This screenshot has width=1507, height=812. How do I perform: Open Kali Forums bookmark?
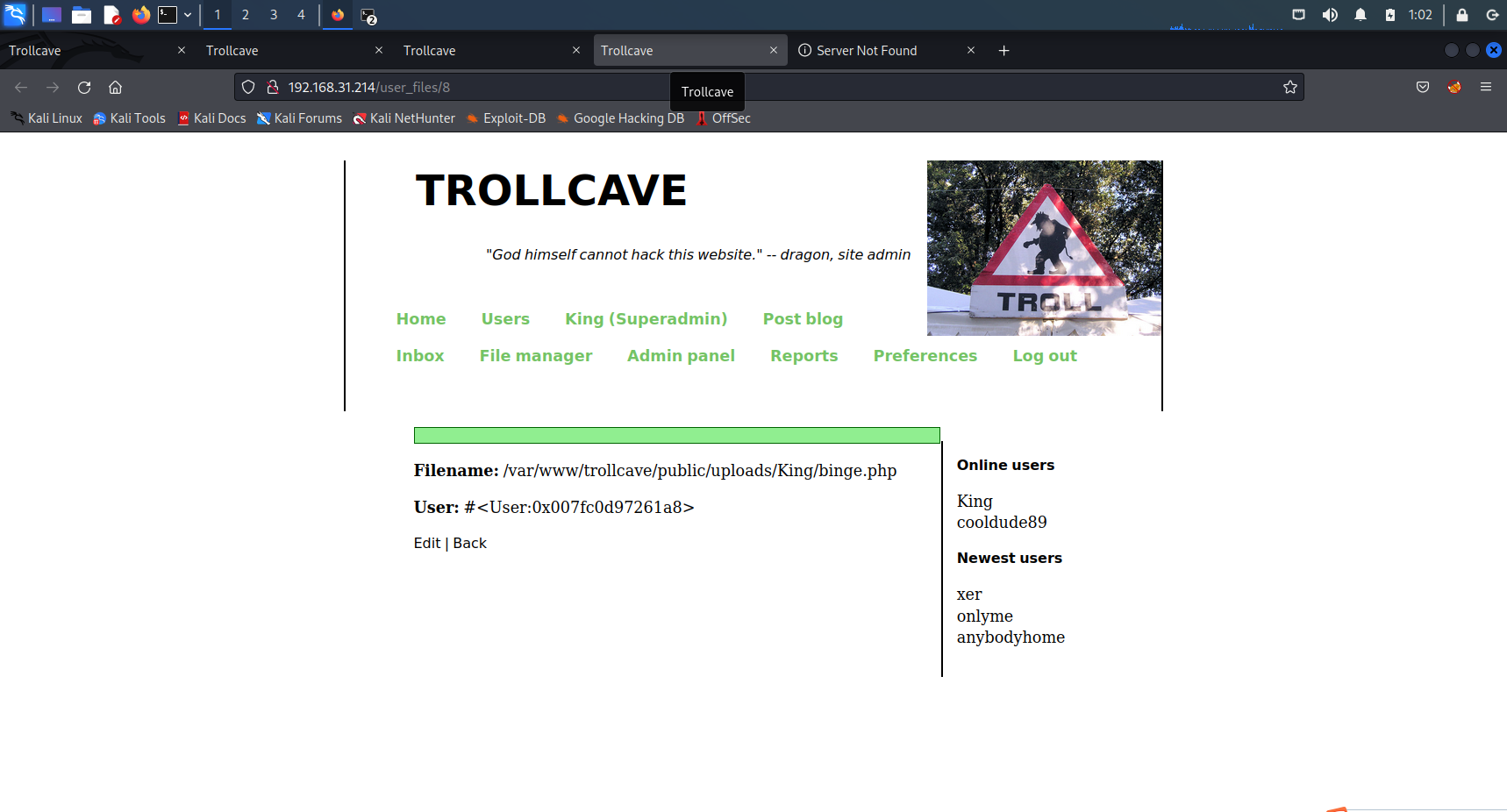(299, 118)
